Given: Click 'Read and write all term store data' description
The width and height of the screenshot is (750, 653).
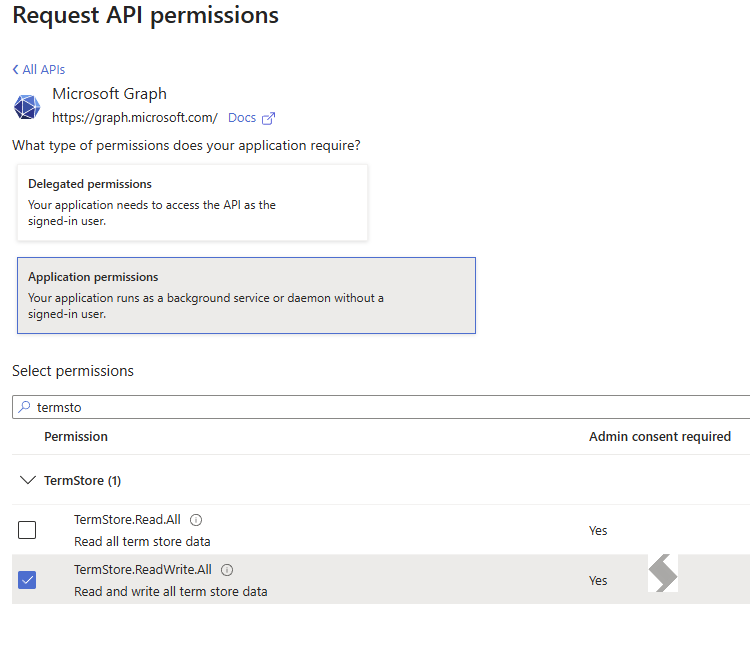Looking at the screenshot, I should pos(170,591).
